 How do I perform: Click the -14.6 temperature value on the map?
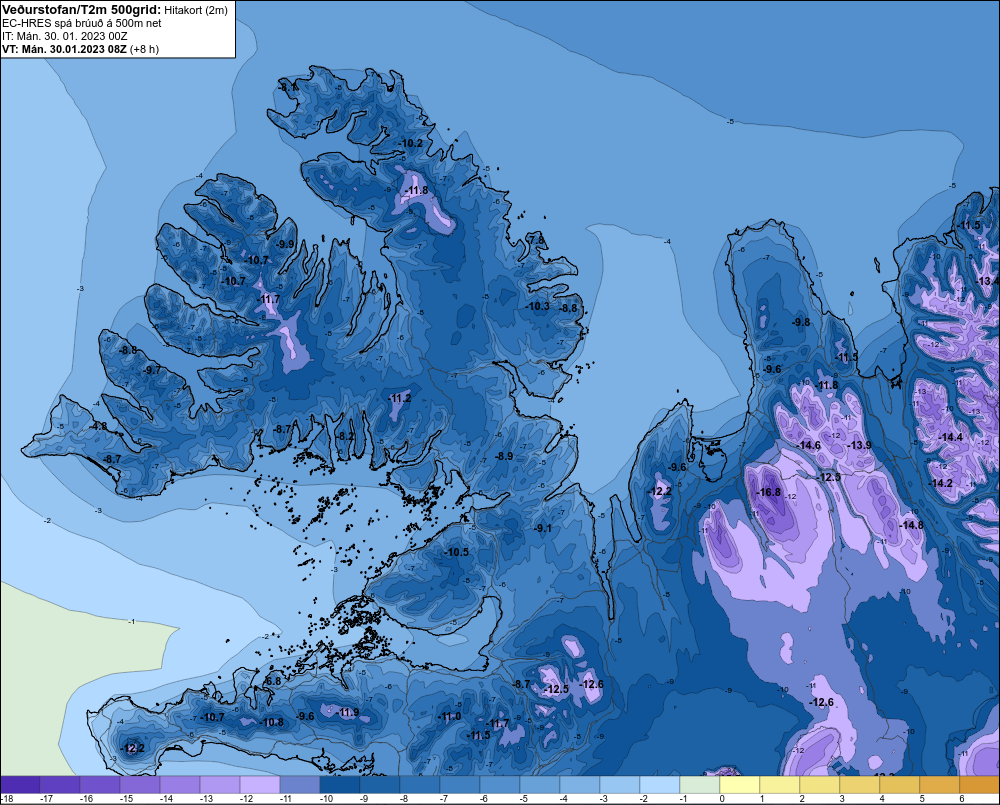click(x=809, y=445)
